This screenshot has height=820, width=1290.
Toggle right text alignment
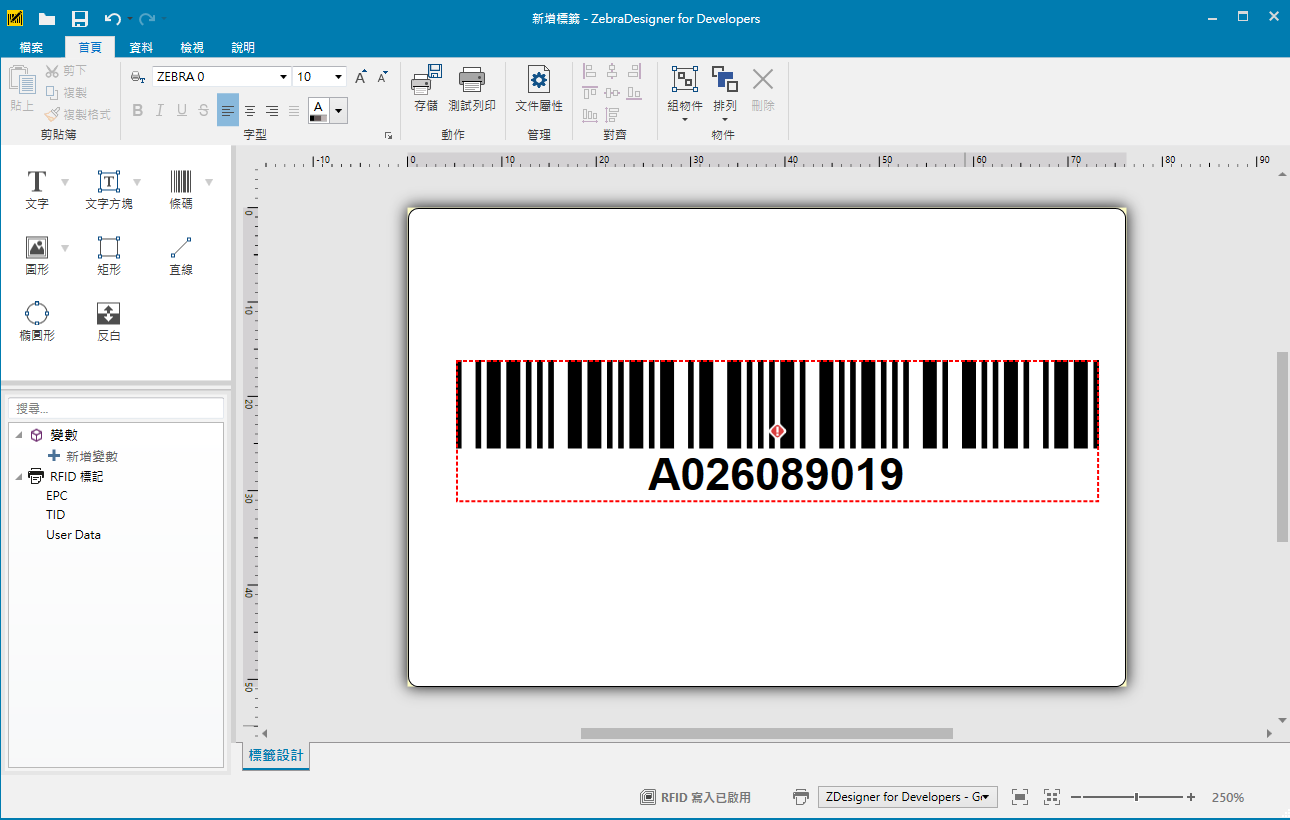coord(272,110)
